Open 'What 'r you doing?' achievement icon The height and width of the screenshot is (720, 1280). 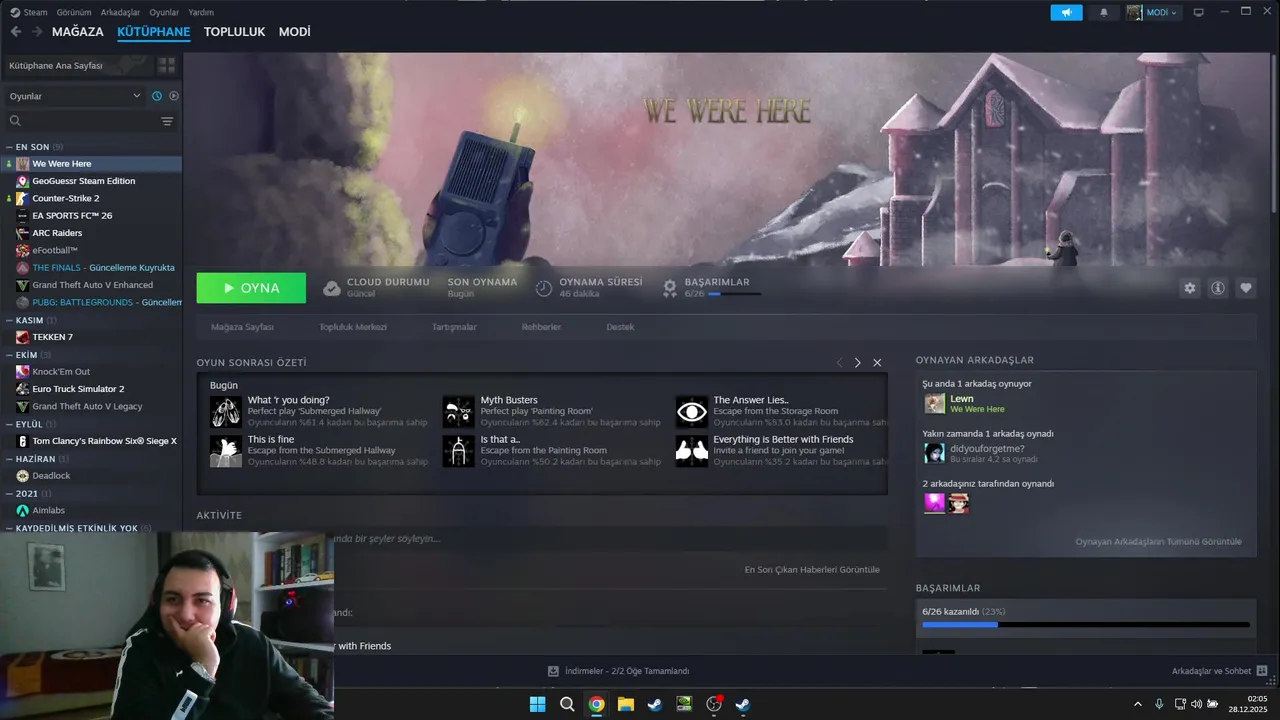(x=226, y=411)
